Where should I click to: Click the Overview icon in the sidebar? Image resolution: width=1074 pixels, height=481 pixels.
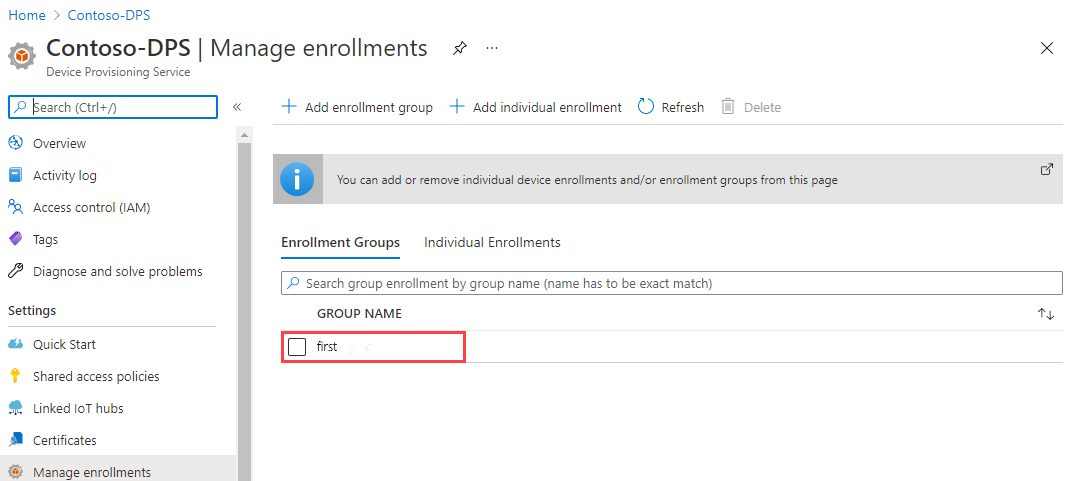coord(15,143)
